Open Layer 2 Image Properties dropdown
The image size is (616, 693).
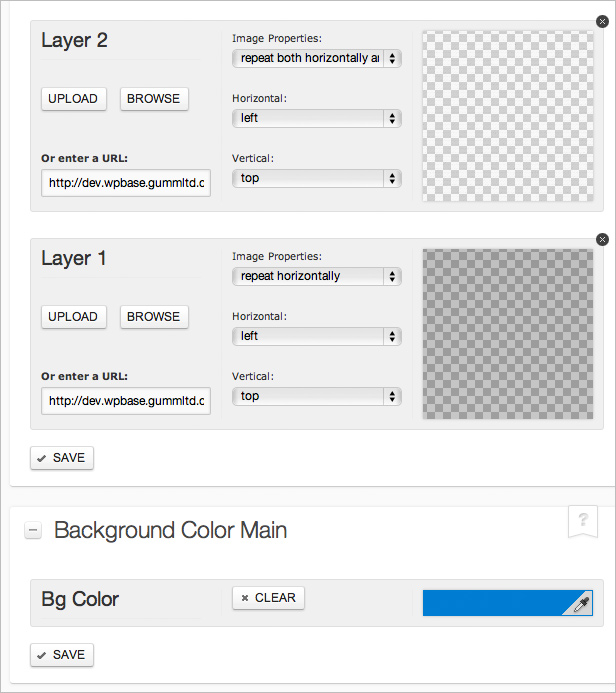(x=316, y=58)
